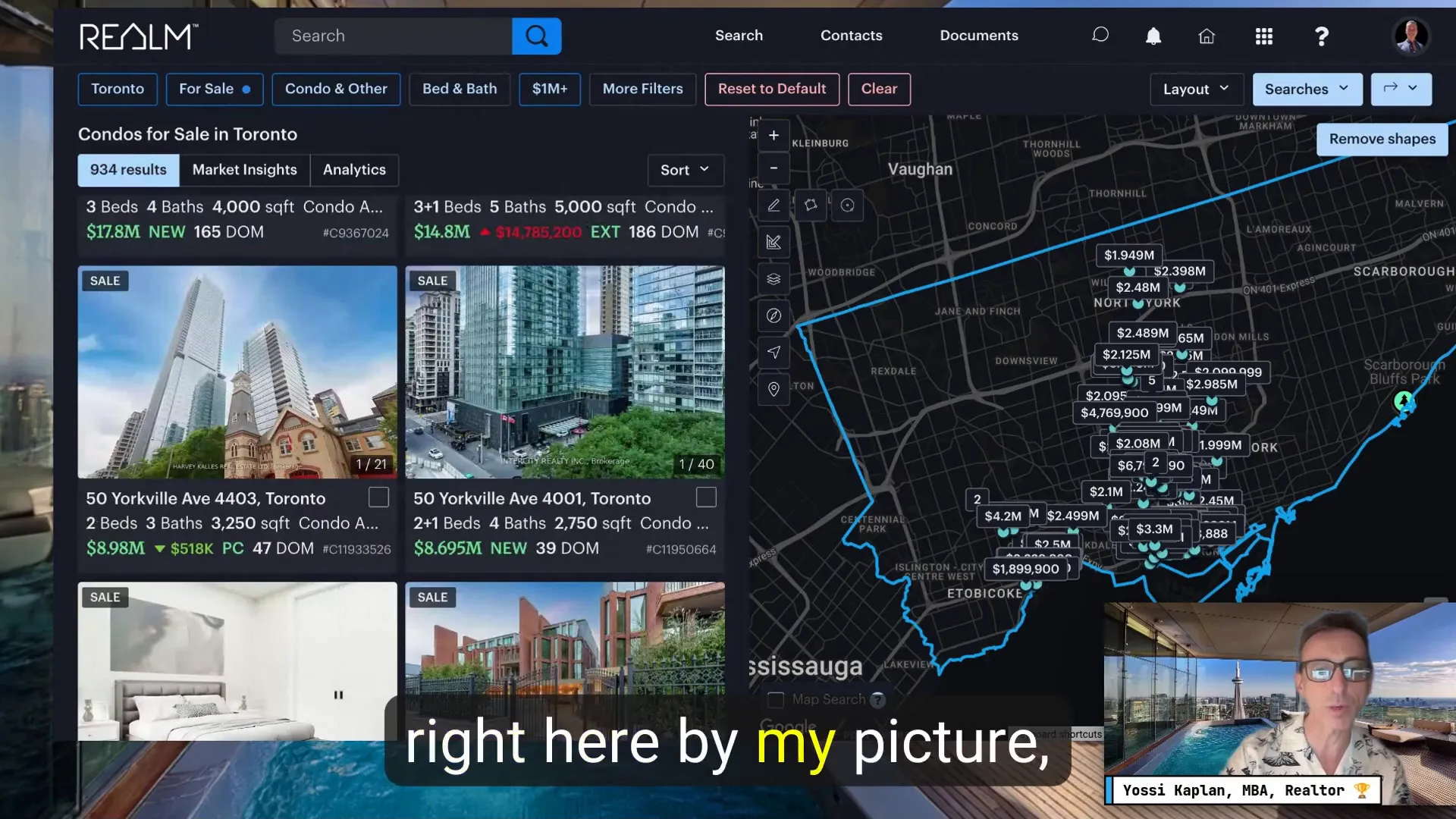Click the $4,769,900 map price marker
Screen dimensions: 1456x819
coord(1114,413)
